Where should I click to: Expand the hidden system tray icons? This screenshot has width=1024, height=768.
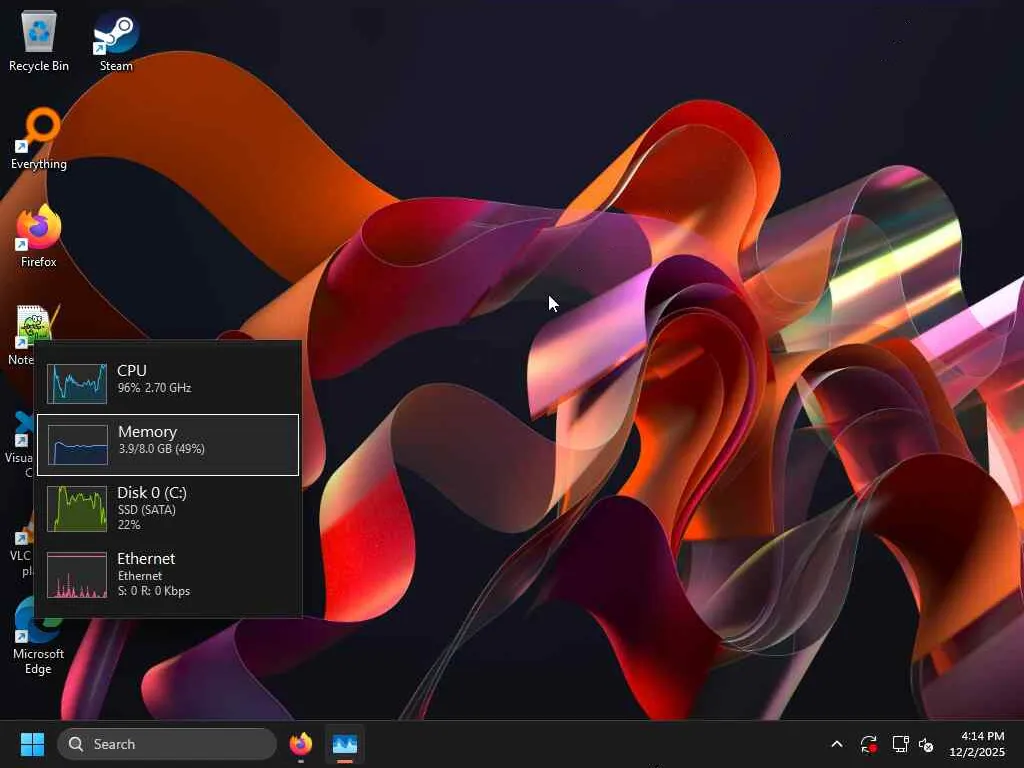[837, 744]
